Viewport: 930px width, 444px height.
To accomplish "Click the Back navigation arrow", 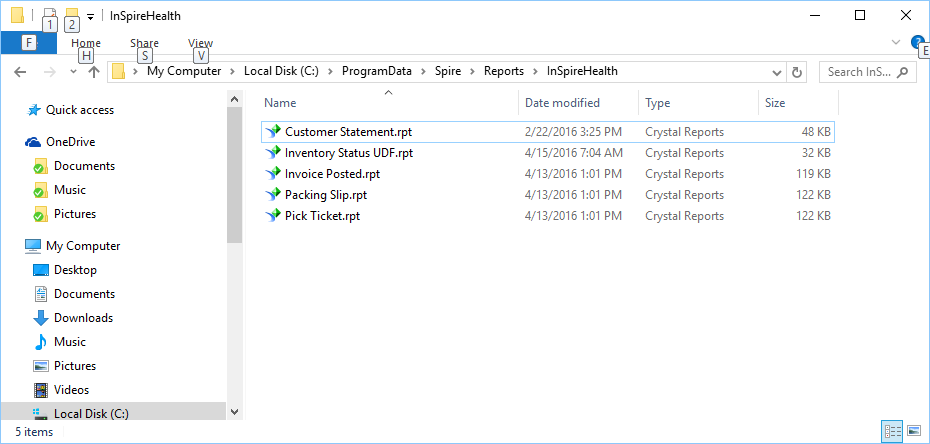I will [x=20, y=72].
